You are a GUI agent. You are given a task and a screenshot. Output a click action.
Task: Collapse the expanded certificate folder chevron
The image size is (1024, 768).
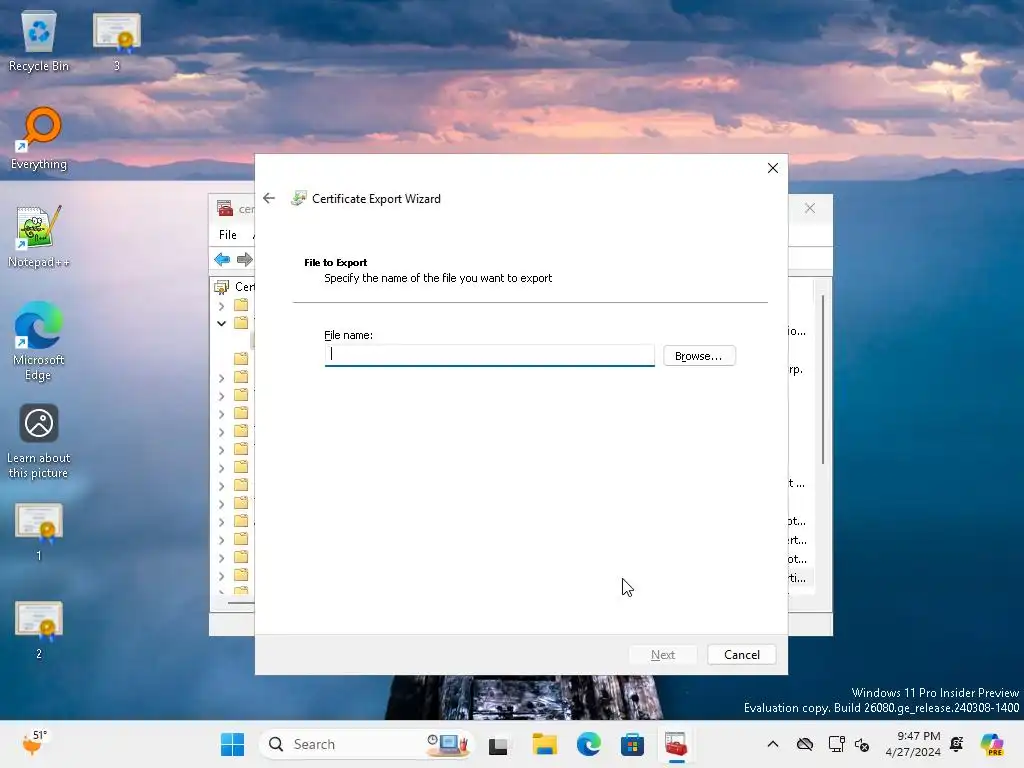pos(221,323)
